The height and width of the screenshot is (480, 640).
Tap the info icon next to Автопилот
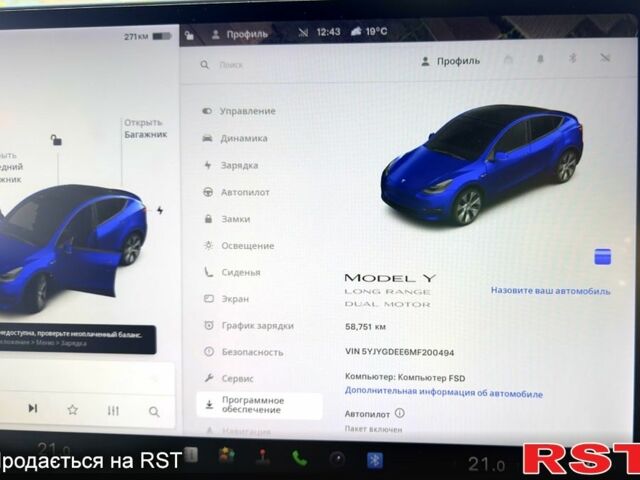pos(400,413)
